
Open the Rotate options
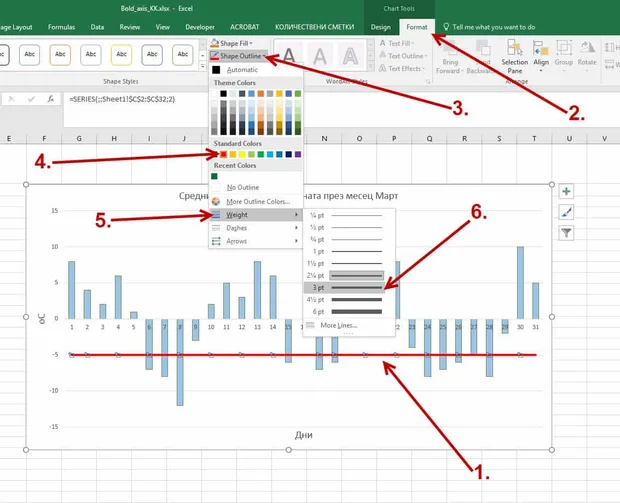[x=587, y=56]
